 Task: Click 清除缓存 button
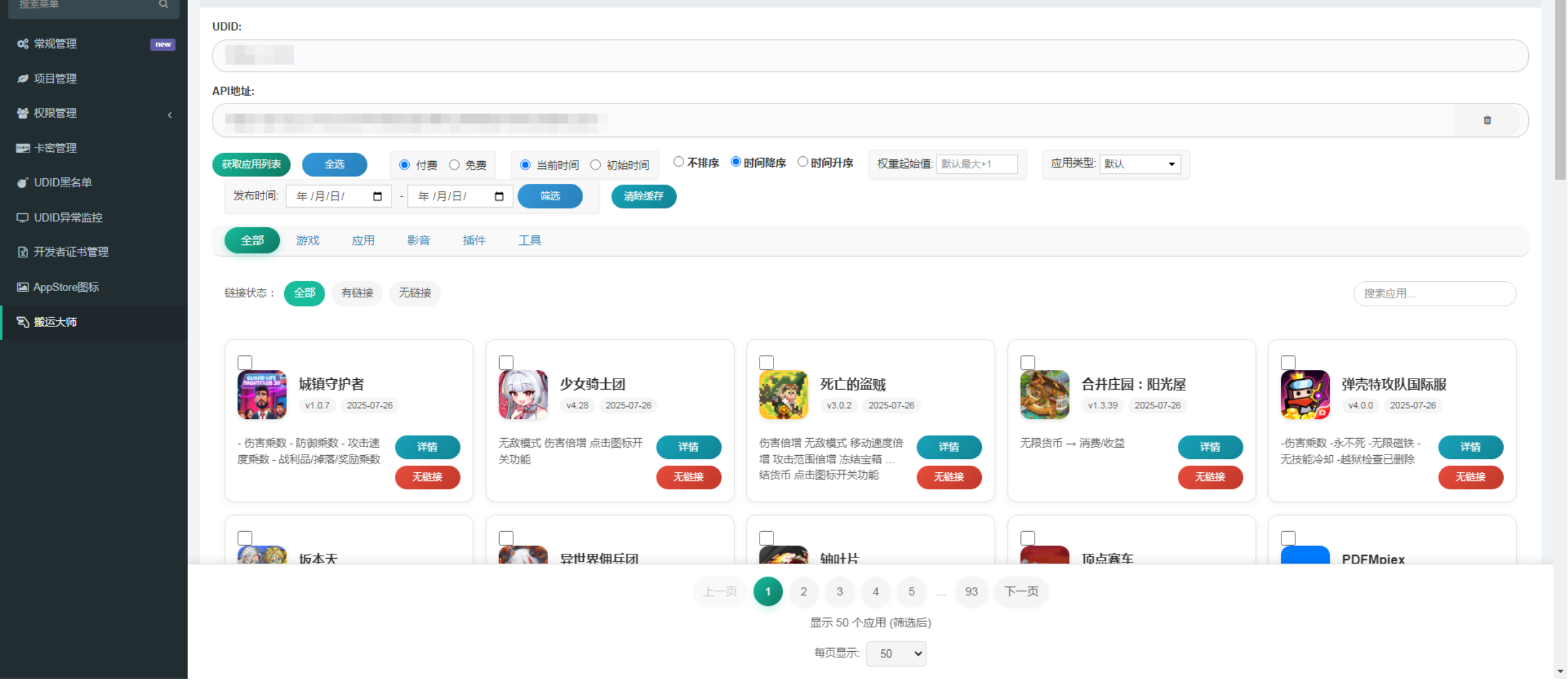(644, 196)
